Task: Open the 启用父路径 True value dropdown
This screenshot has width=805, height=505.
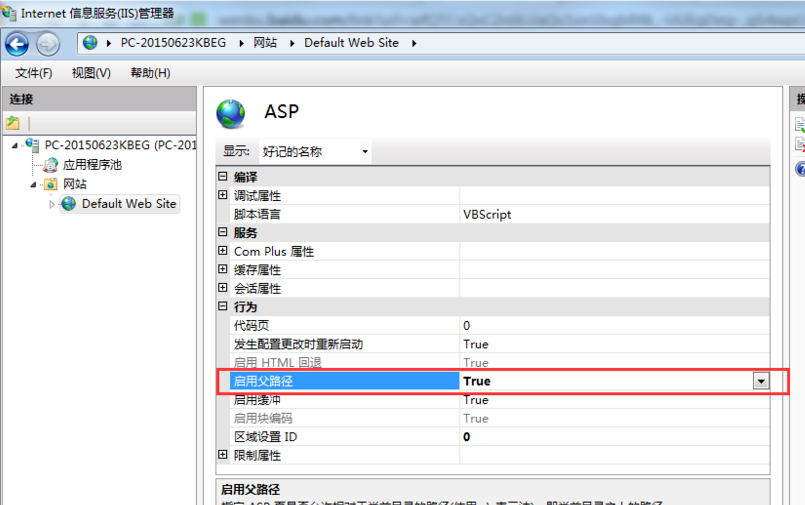Action: pos(762,381)
